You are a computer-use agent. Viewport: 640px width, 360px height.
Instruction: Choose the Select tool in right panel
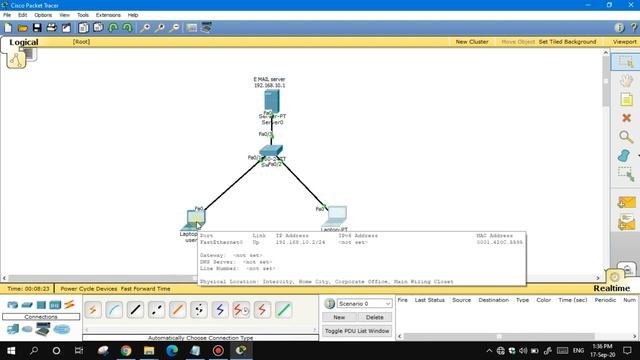tap(626, 62)
